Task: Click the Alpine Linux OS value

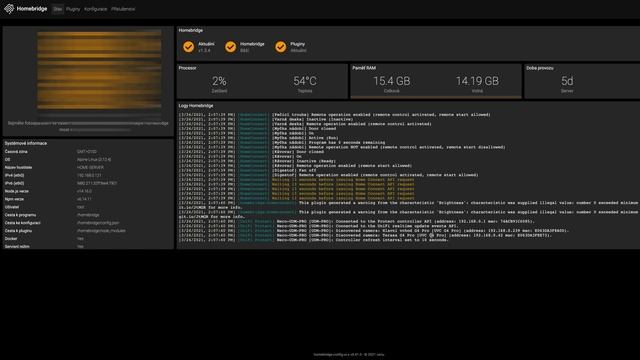Action: click(94, 160)
